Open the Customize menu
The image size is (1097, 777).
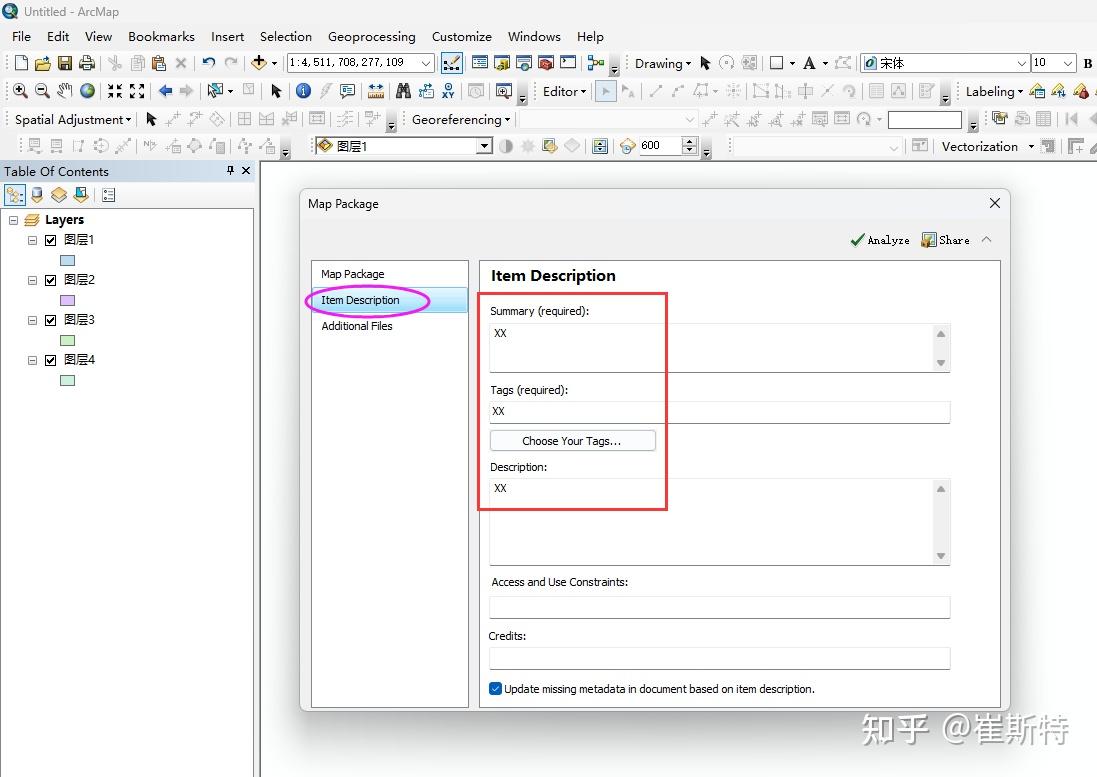[x=461, y=36]
